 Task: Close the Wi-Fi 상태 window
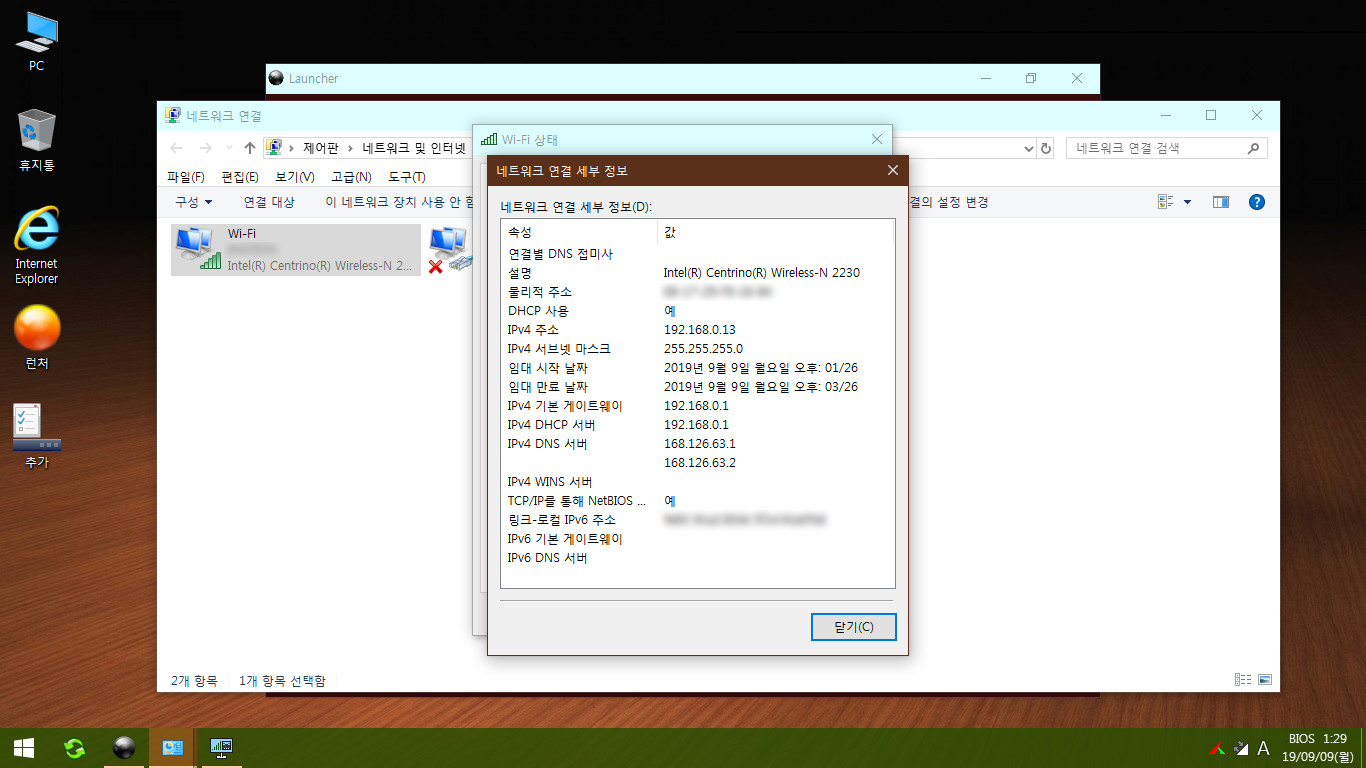pyautogui.click(x=877, y=139)
